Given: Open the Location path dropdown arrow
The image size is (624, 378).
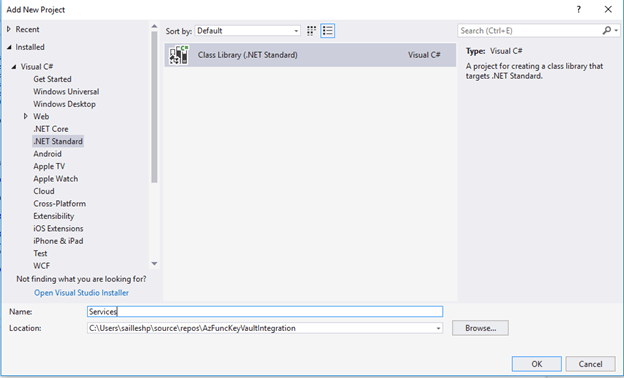Looking at the screenshot, I should (x=438, y=328).
